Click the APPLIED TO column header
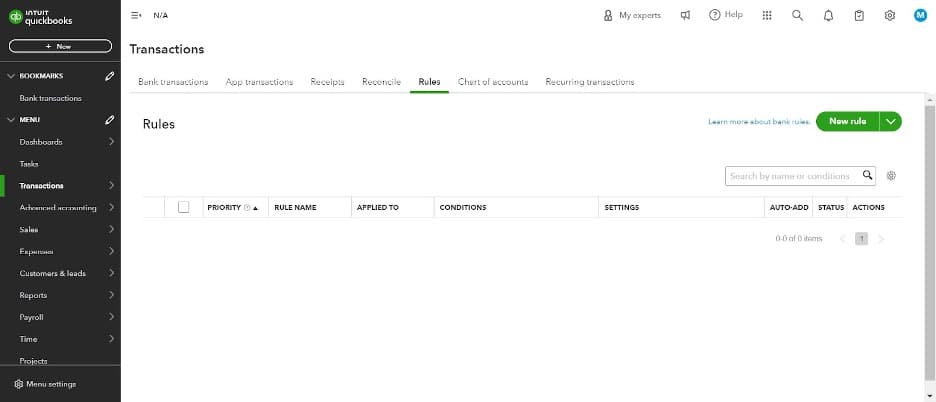The image size is (936, 402). pos(377,207)
